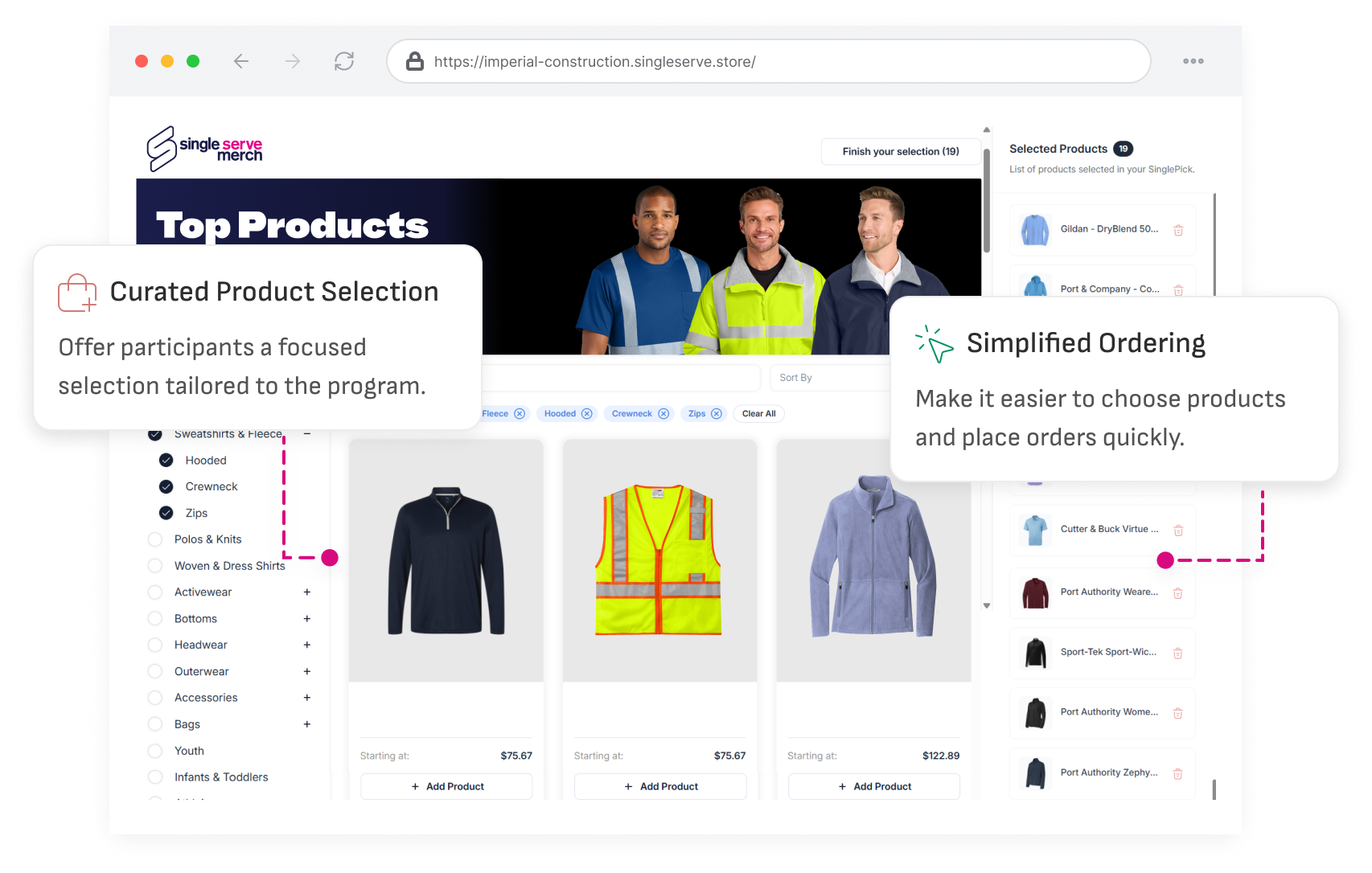Remove the Crewneck filter chip
1372x873 pixels.
click(x=663, y=414)
